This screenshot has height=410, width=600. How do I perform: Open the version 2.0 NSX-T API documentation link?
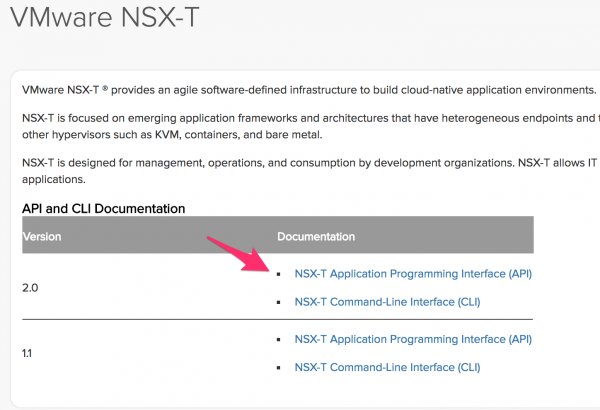tap(413, 274)
